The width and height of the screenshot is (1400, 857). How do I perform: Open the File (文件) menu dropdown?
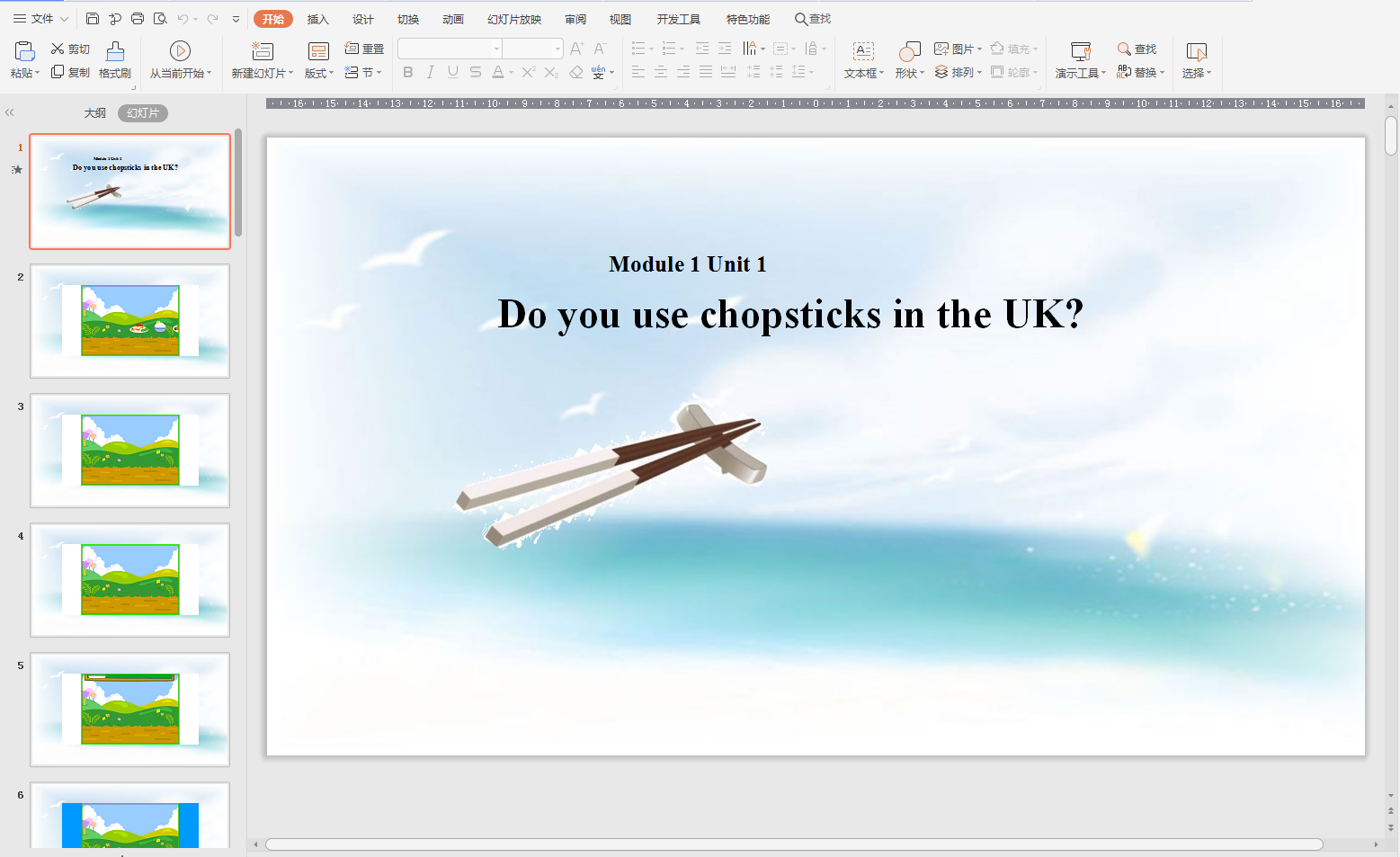coord(40,19)
